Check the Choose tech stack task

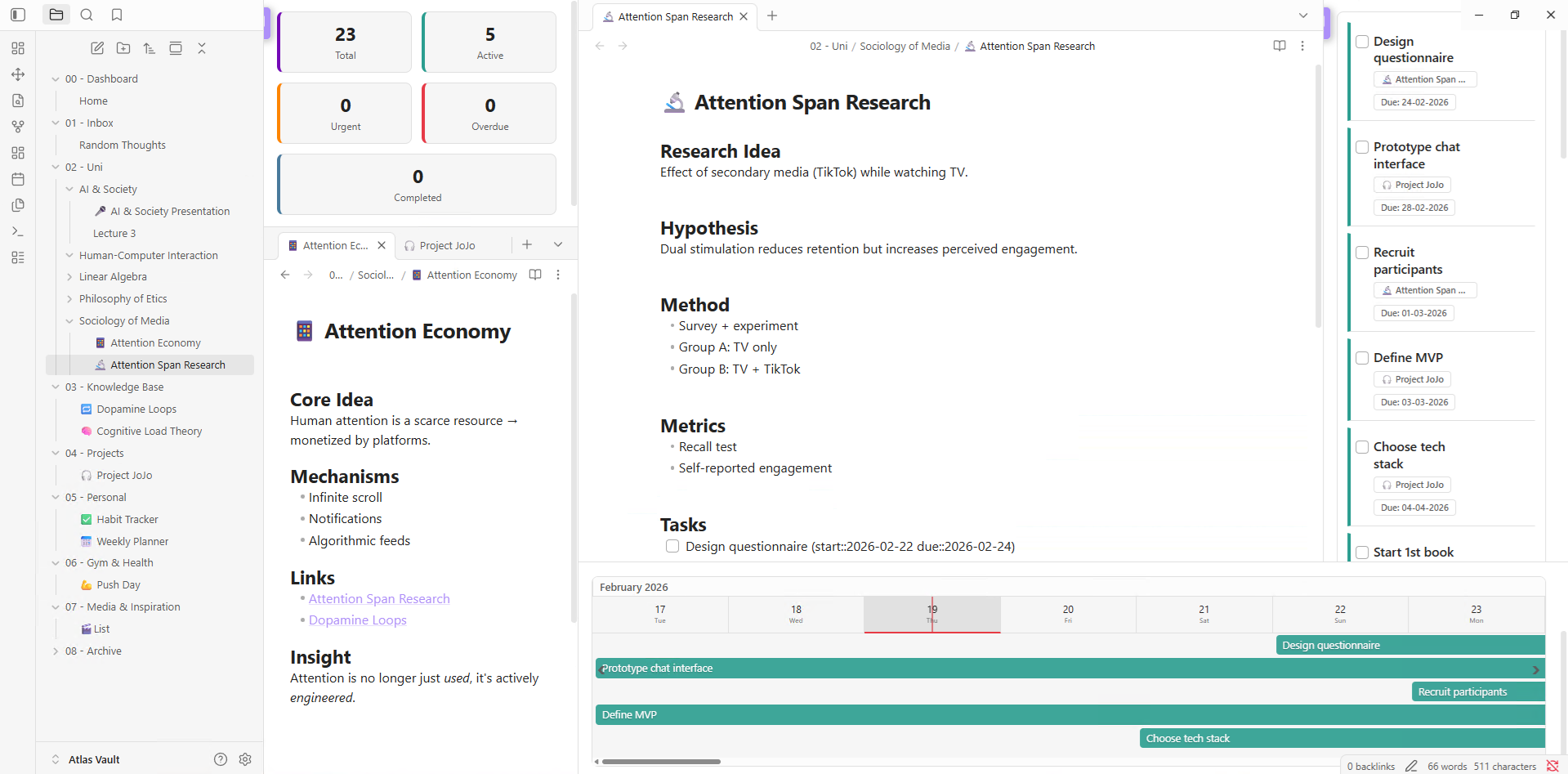pyautogui.click(x=1362, y=447)
